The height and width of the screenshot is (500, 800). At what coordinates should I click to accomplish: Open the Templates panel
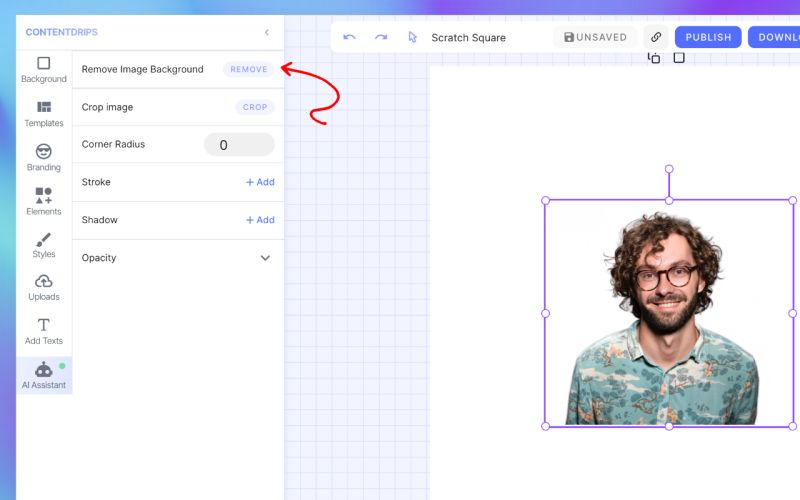[x=44, y=114]
